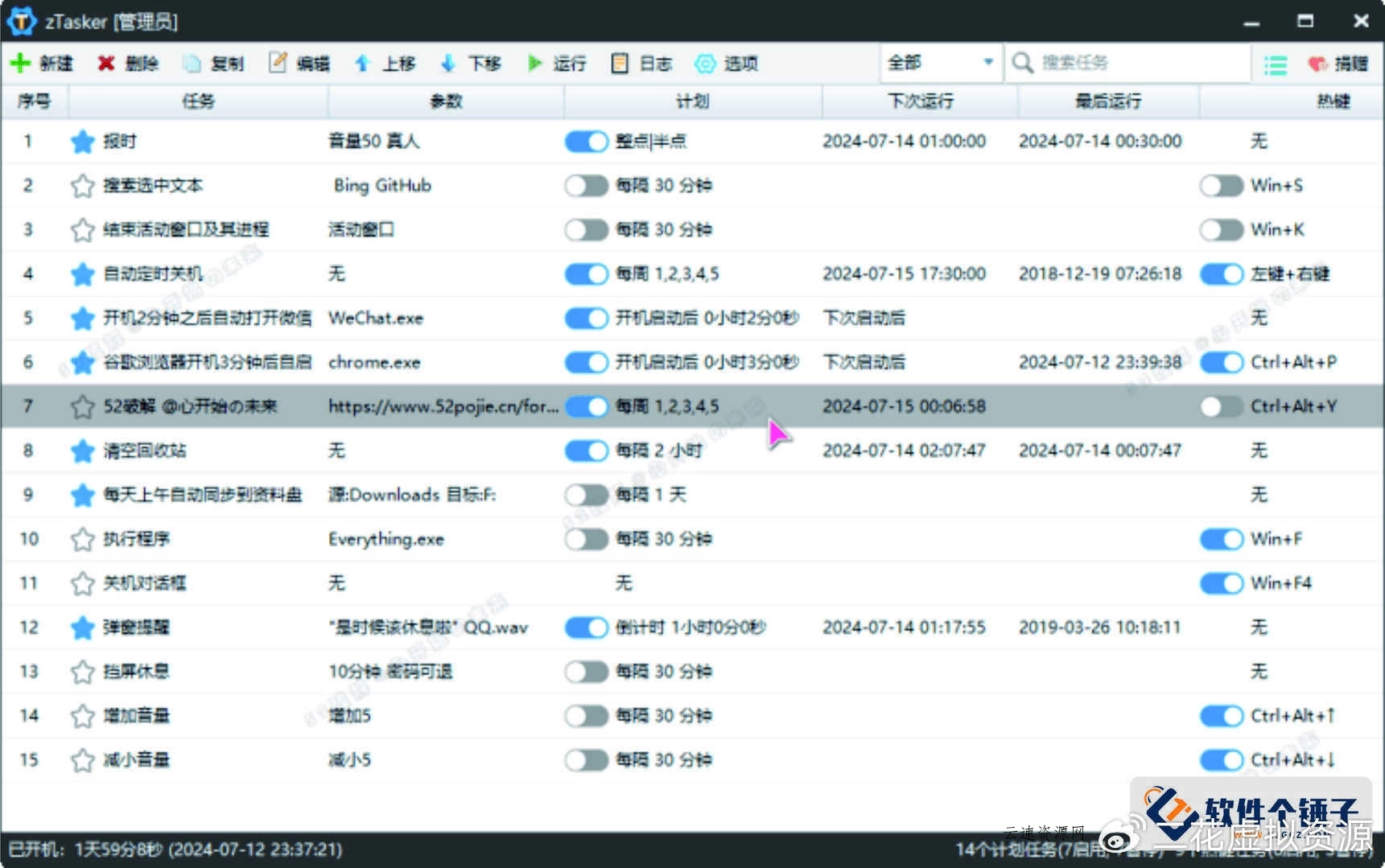Image resolution: width=1385 pixels, height=868 pixels.
Task: Disable the schedule toggle for 报时
Action: click(x=586, y=141)
